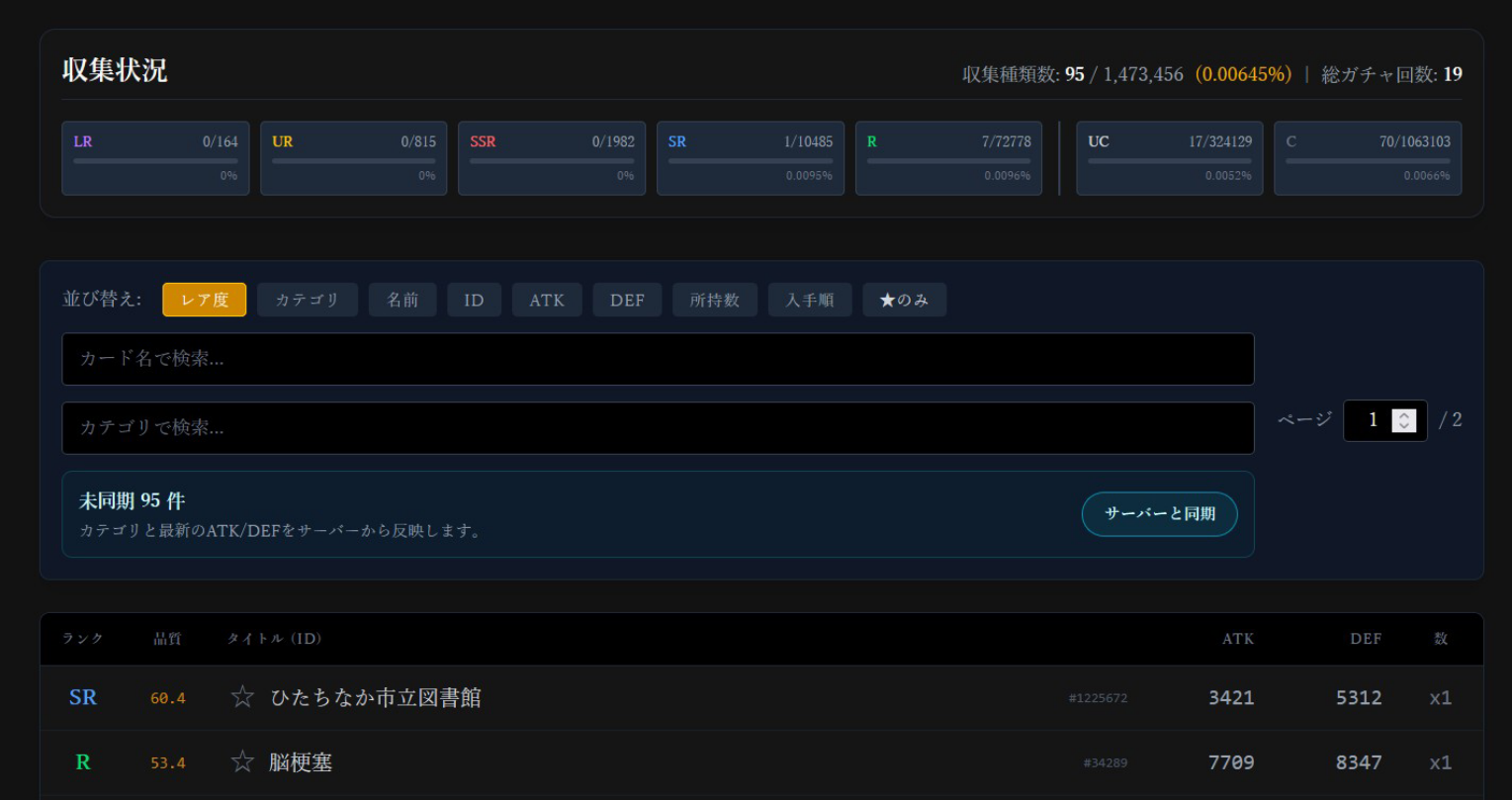Select the UR rarity progress card
Image resolution: width=1512 pixels, height=800 pixels.
click(353, 158)
